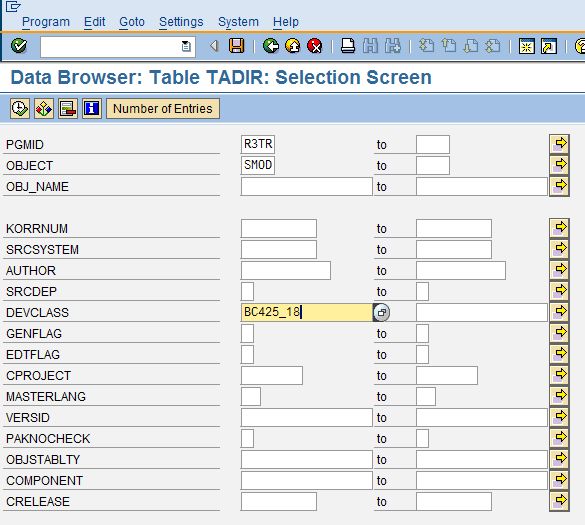Screen dimensions: 585x525
Task: Open the Edit menu
Action: click(x=94, y=22)
